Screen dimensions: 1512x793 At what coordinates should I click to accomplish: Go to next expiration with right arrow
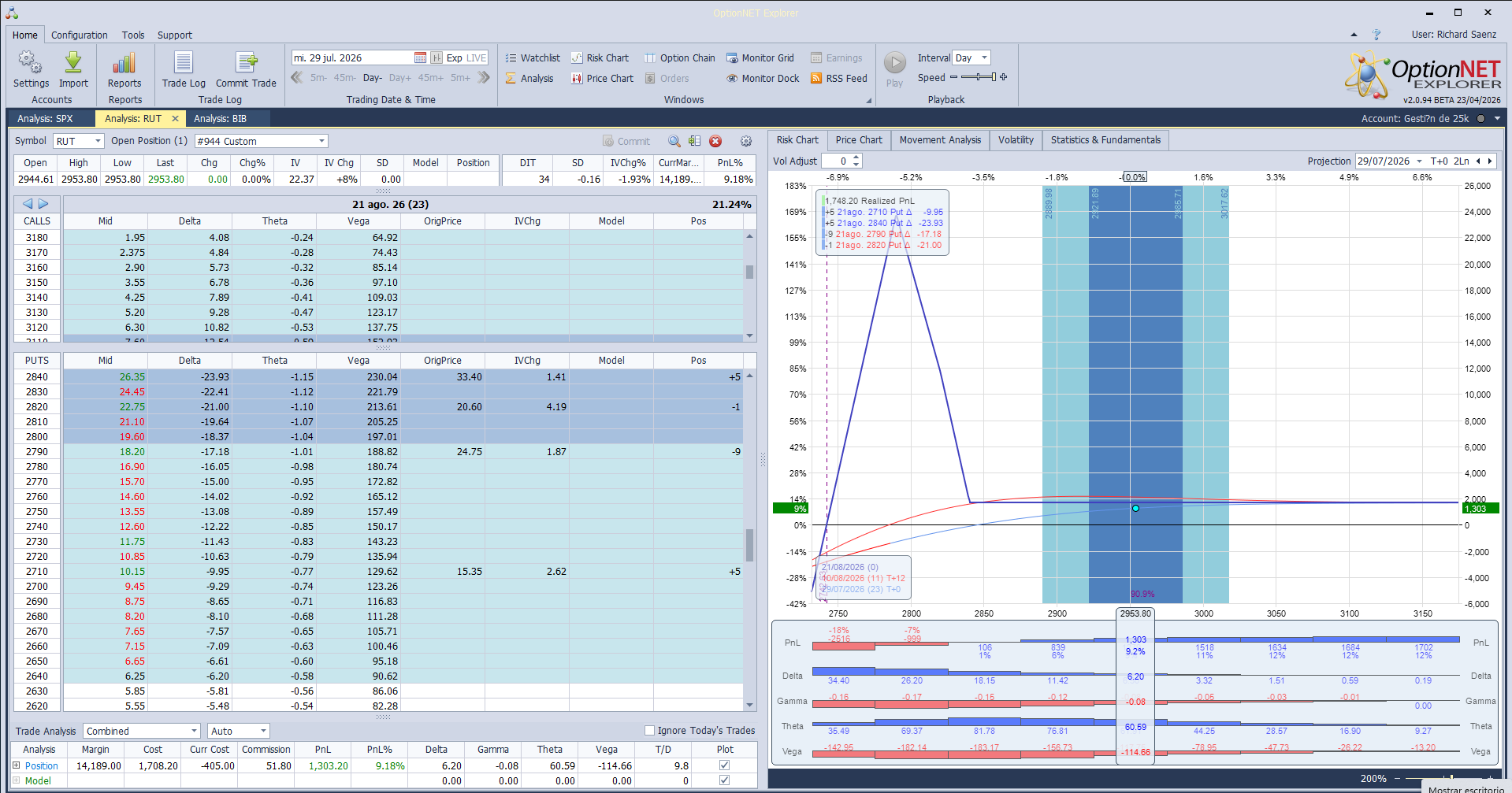tap(43, 204)
